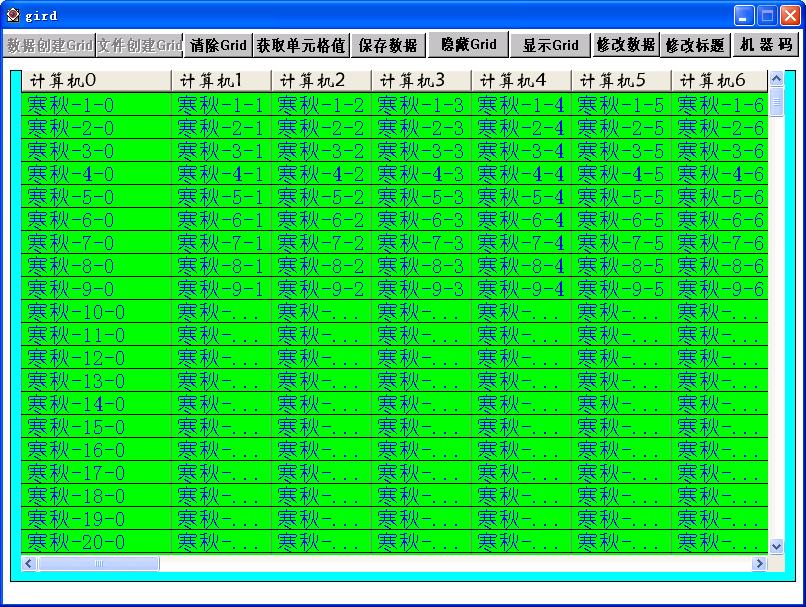Image resolution: width=806 pixels, height=607 pixels.
Task: Select cell 寒秋-4-4
Action: (521, 174)
